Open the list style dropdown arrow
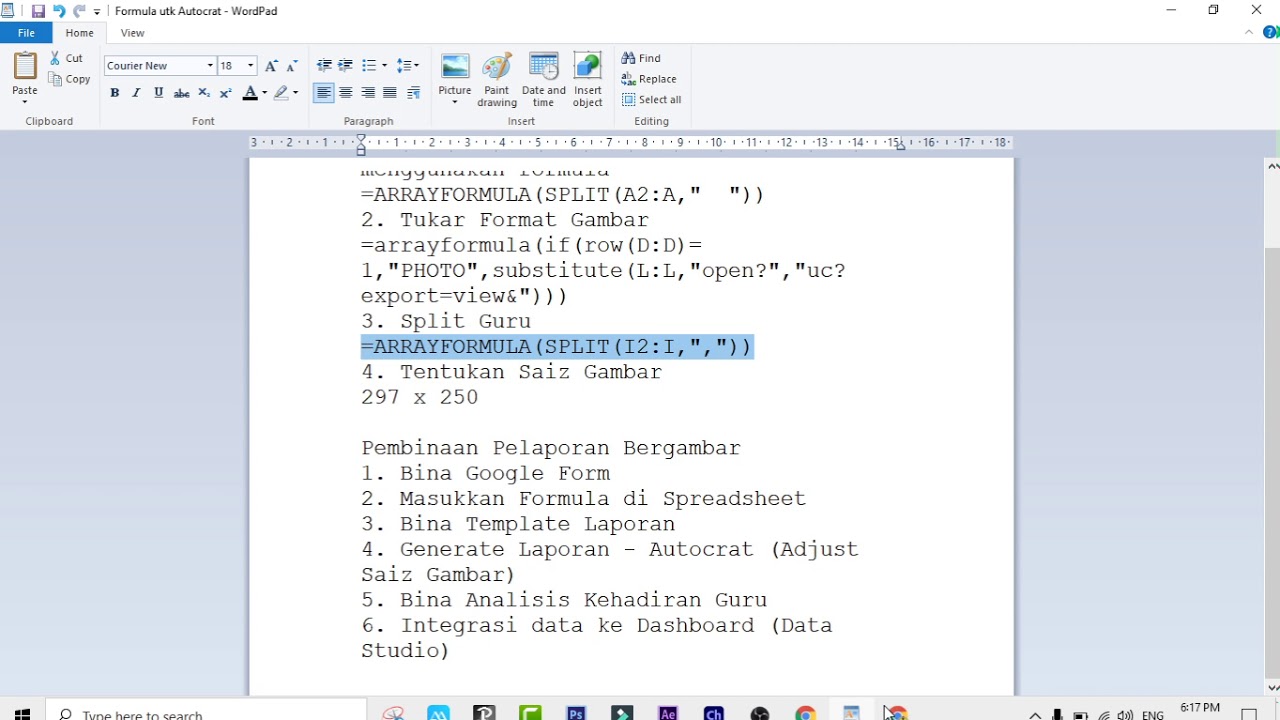Image resolution: width=1280 pixels, height=720 pixels. point(384,66)
